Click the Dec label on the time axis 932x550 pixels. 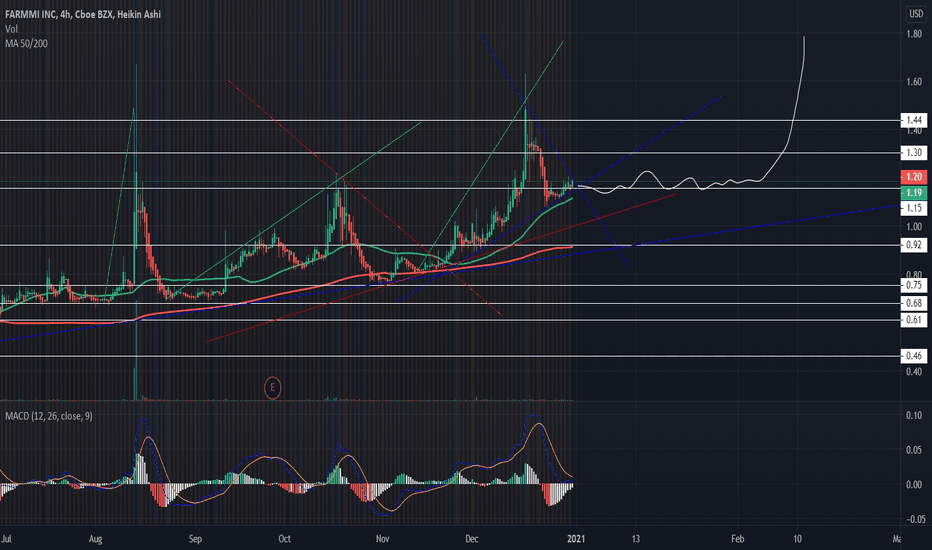pyautogui.click(x=471, y=539)
